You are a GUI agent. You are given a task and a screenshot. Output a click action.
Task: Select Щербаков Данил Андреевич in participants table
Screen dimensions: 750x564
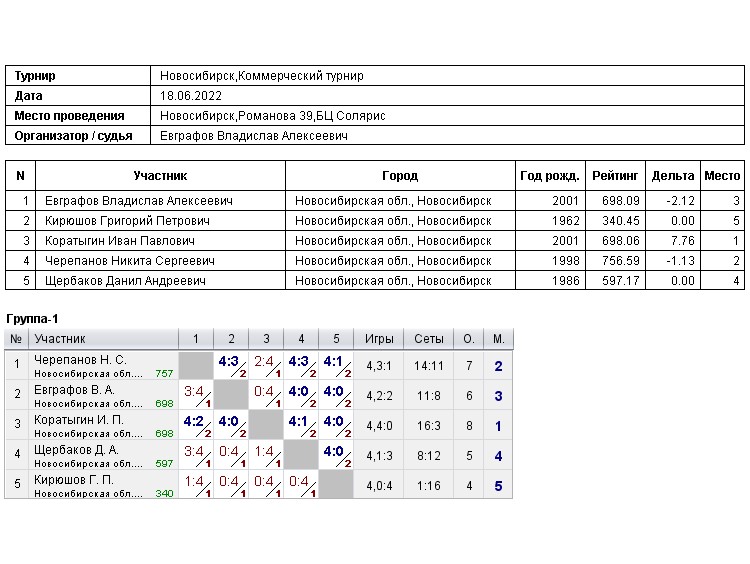click(125, 281)
